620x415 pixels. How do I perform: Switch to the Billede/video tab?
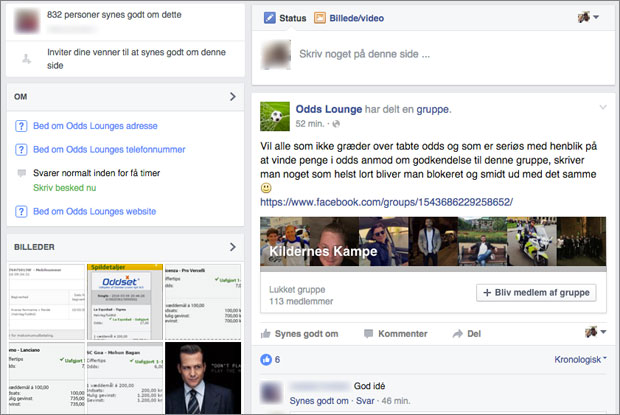click(x=355, y=18)
